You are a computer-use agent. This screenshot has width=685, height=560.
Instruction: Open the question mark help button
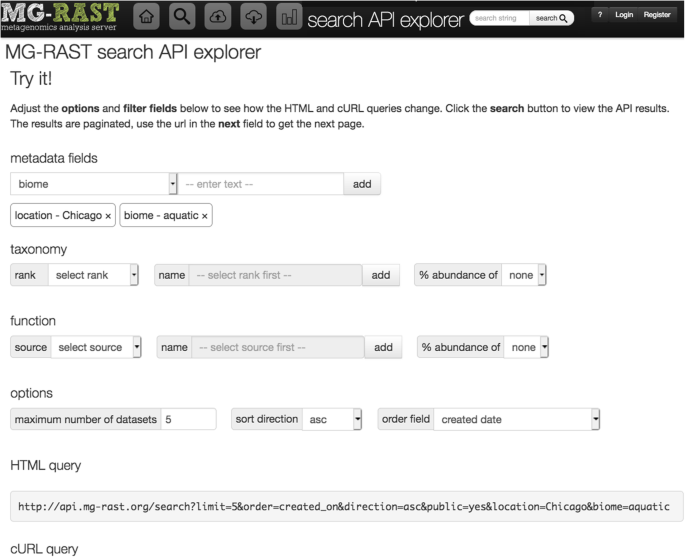point(600,15)
